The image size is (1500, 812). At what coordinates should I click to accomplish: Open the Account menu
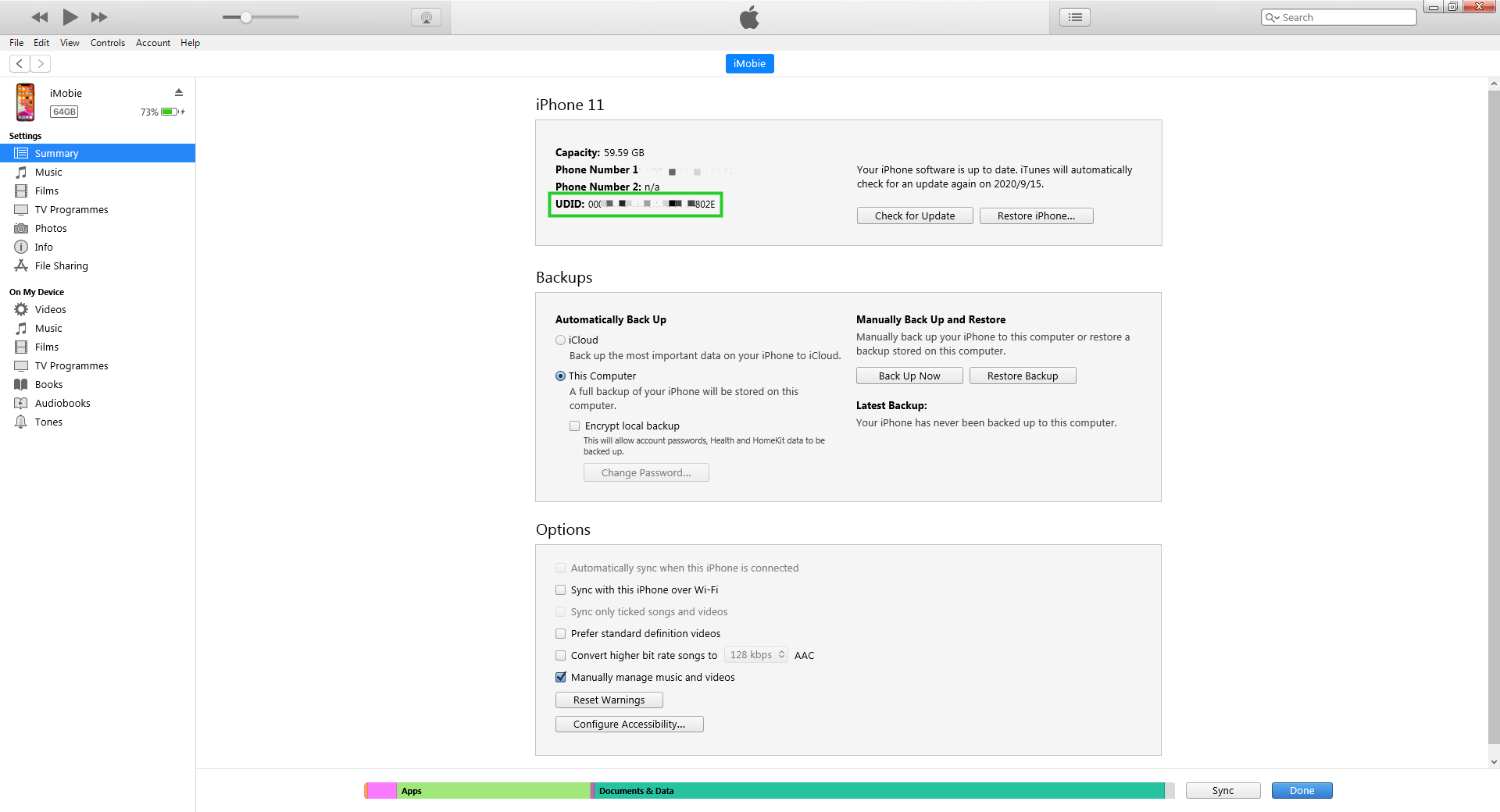click(x=153, y=43)
